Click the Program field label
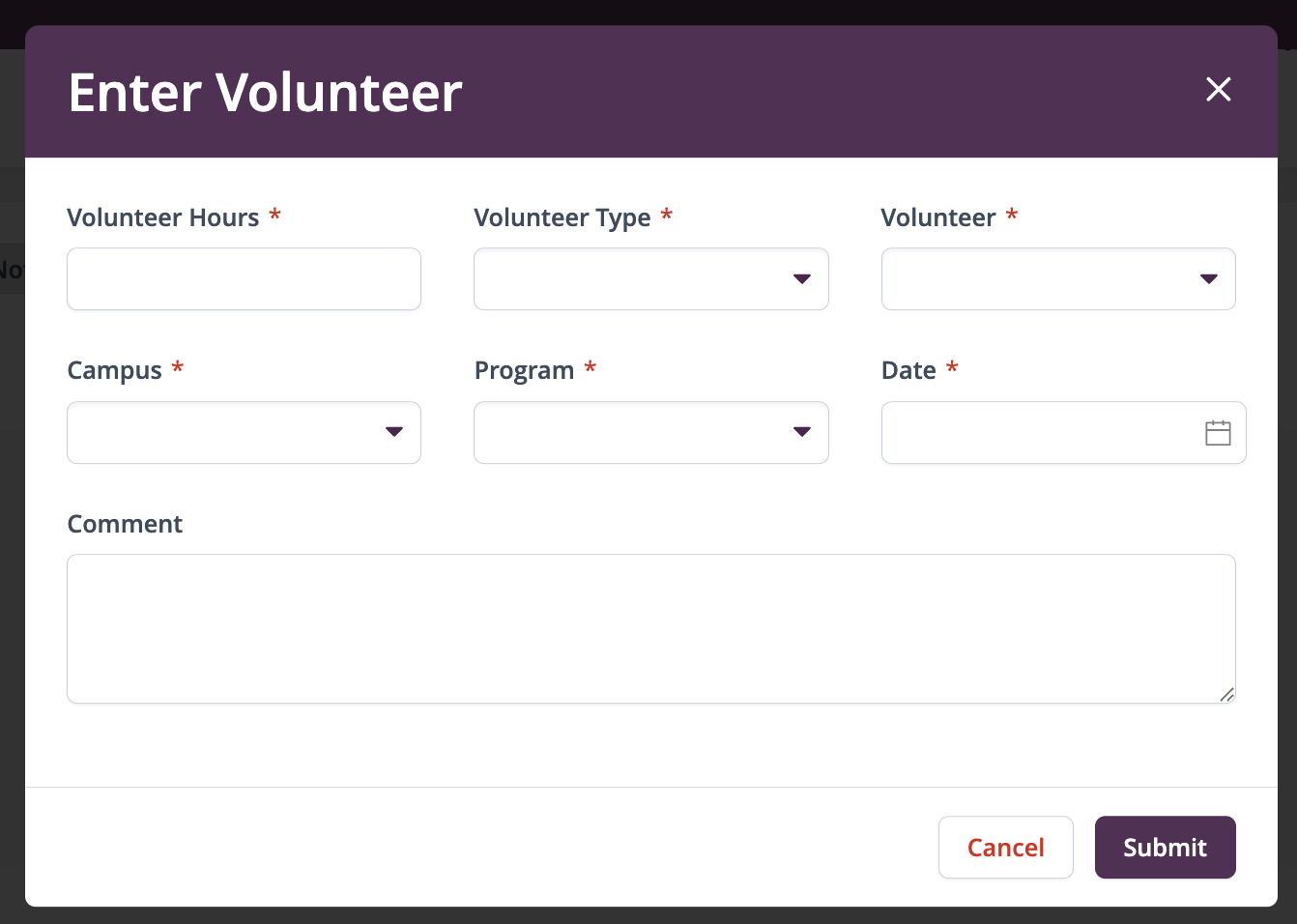The image size is (1297, 924). pos(524,371)
